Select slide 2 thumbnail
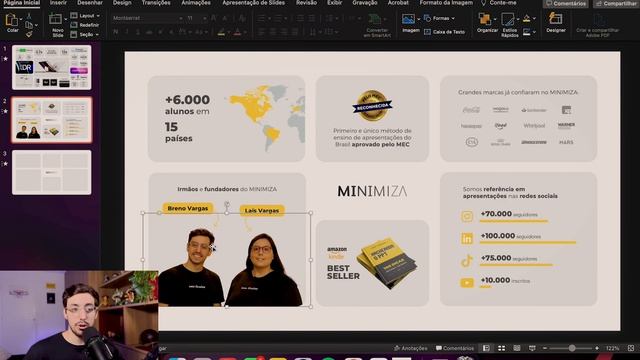This screenshot has width=640, height=360. [51, 120]
